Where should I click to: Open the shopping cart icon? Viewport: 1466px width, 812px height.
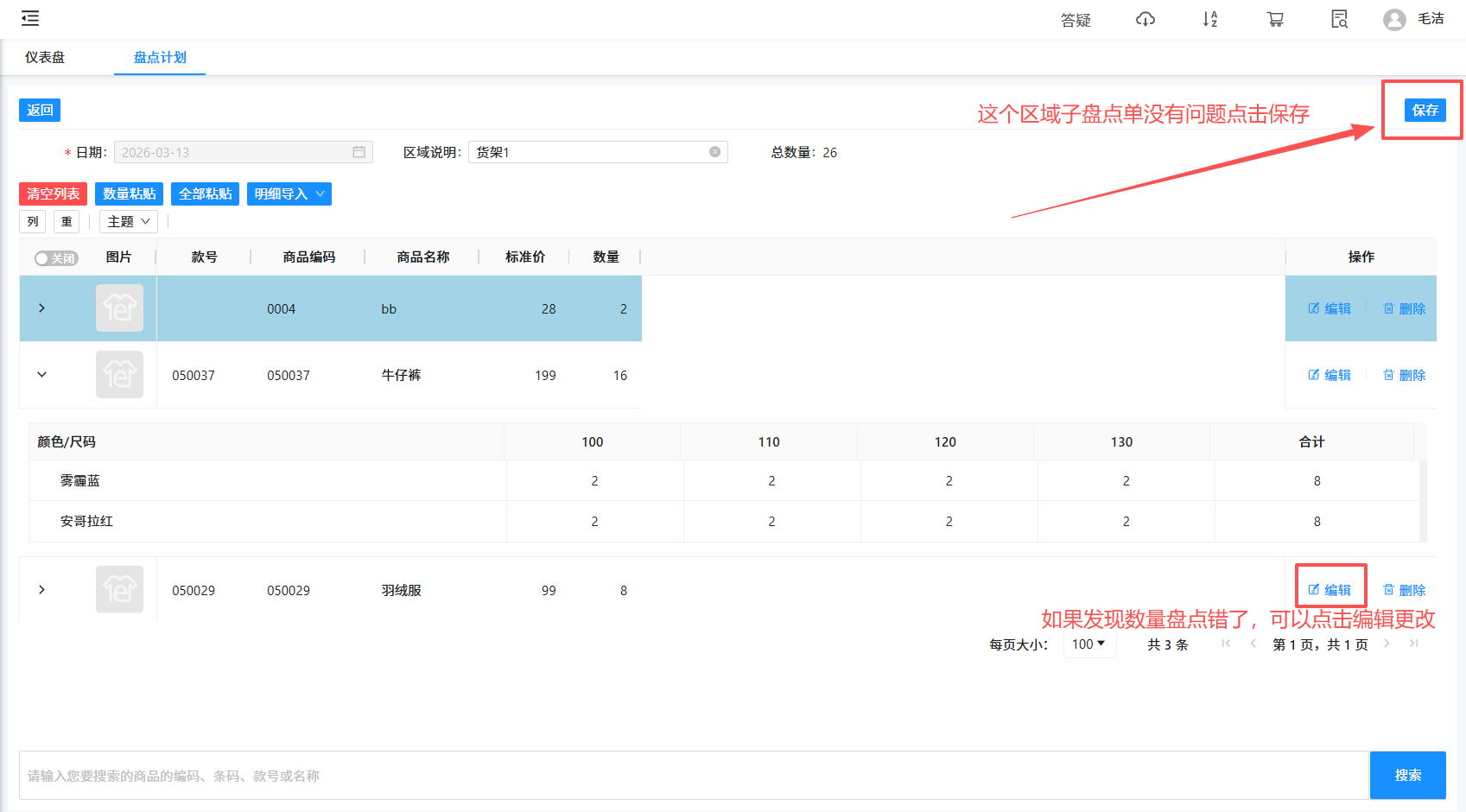coord(1275,19)
